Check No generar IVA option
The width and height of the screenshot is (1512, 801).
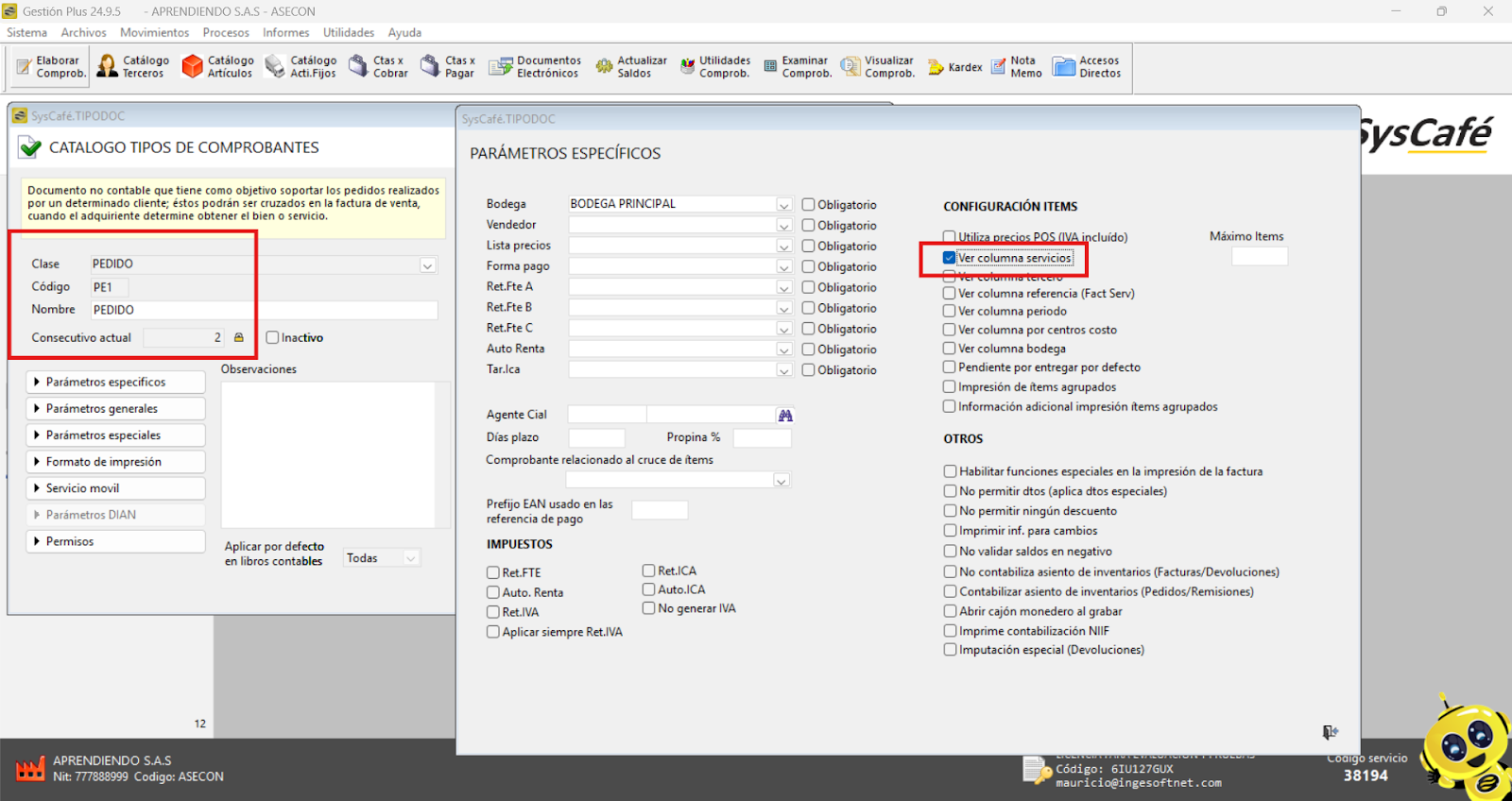[649, 608]
